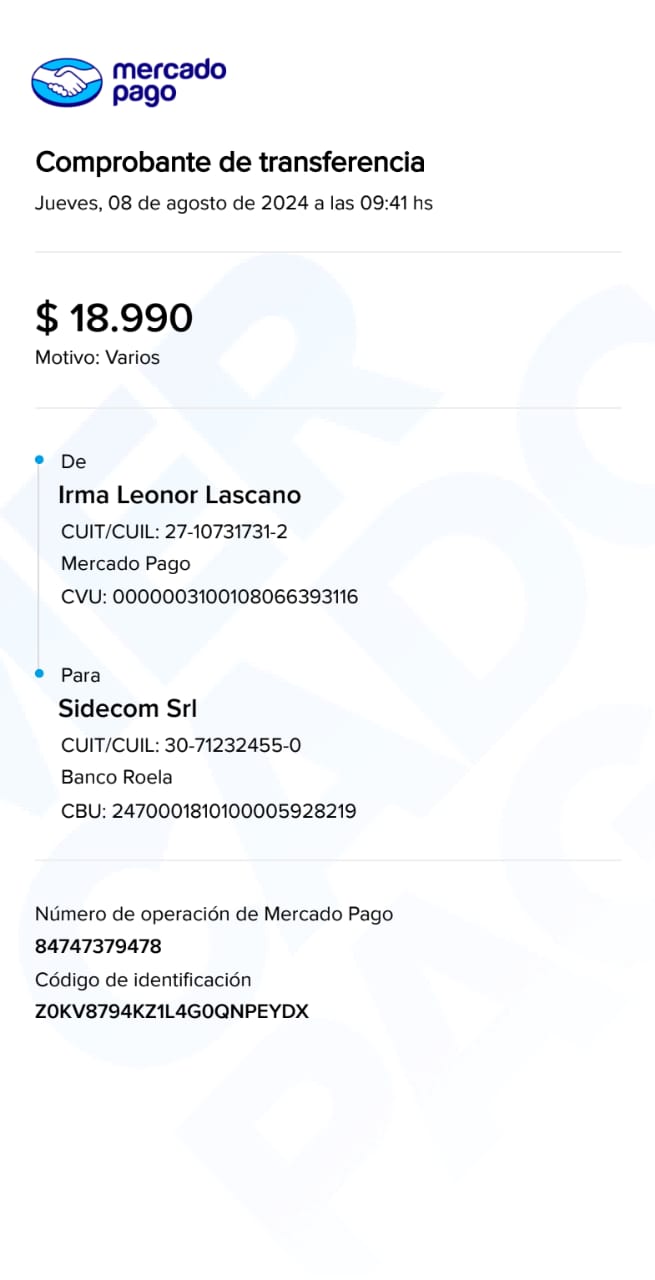655x1280 pixels.
Task: Tap the "mercado pago" wordmark text
Action: point(169,82)
